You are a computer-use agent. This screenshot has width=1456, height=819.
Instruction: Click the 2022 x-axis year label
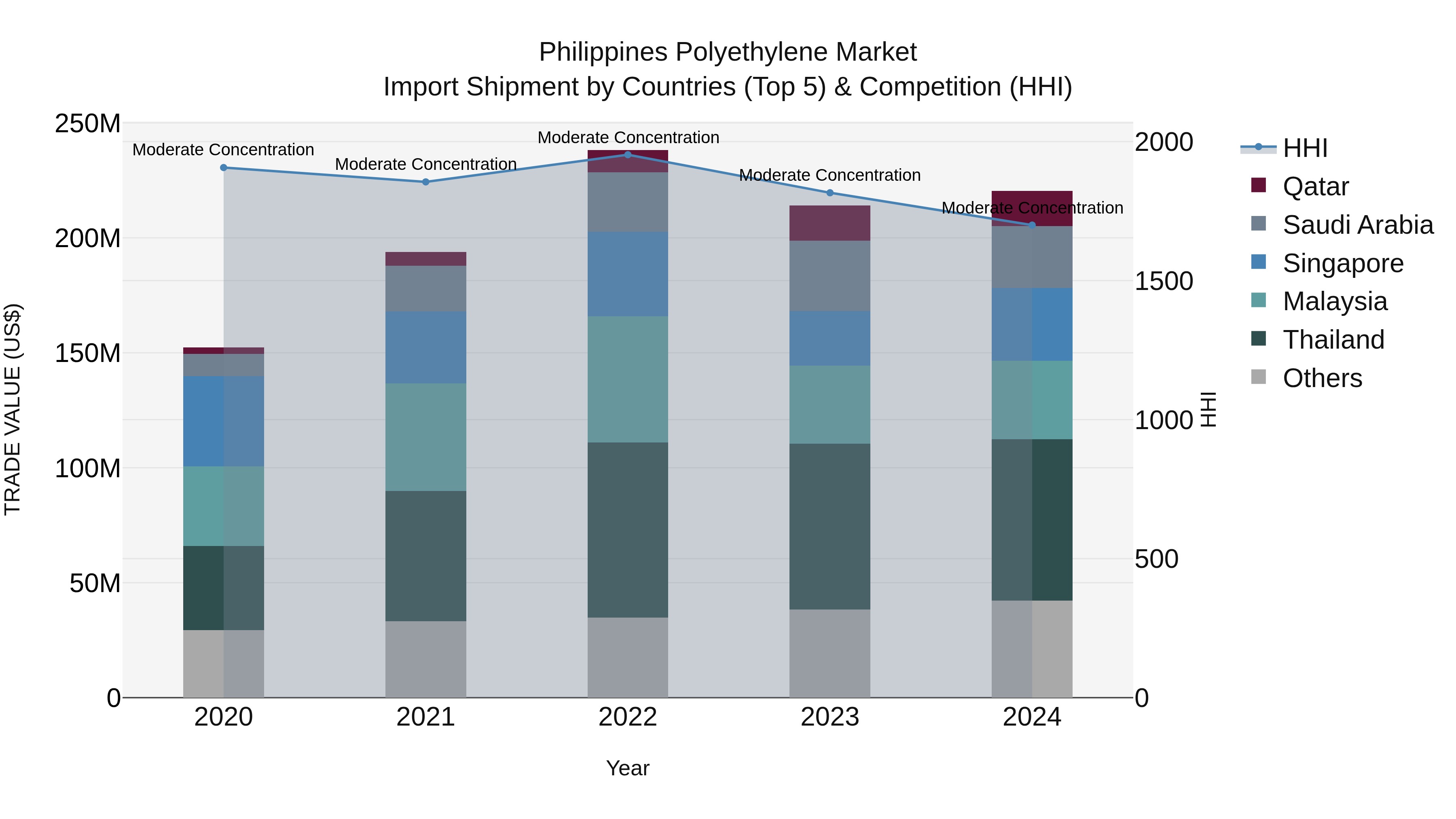(628, 717)
